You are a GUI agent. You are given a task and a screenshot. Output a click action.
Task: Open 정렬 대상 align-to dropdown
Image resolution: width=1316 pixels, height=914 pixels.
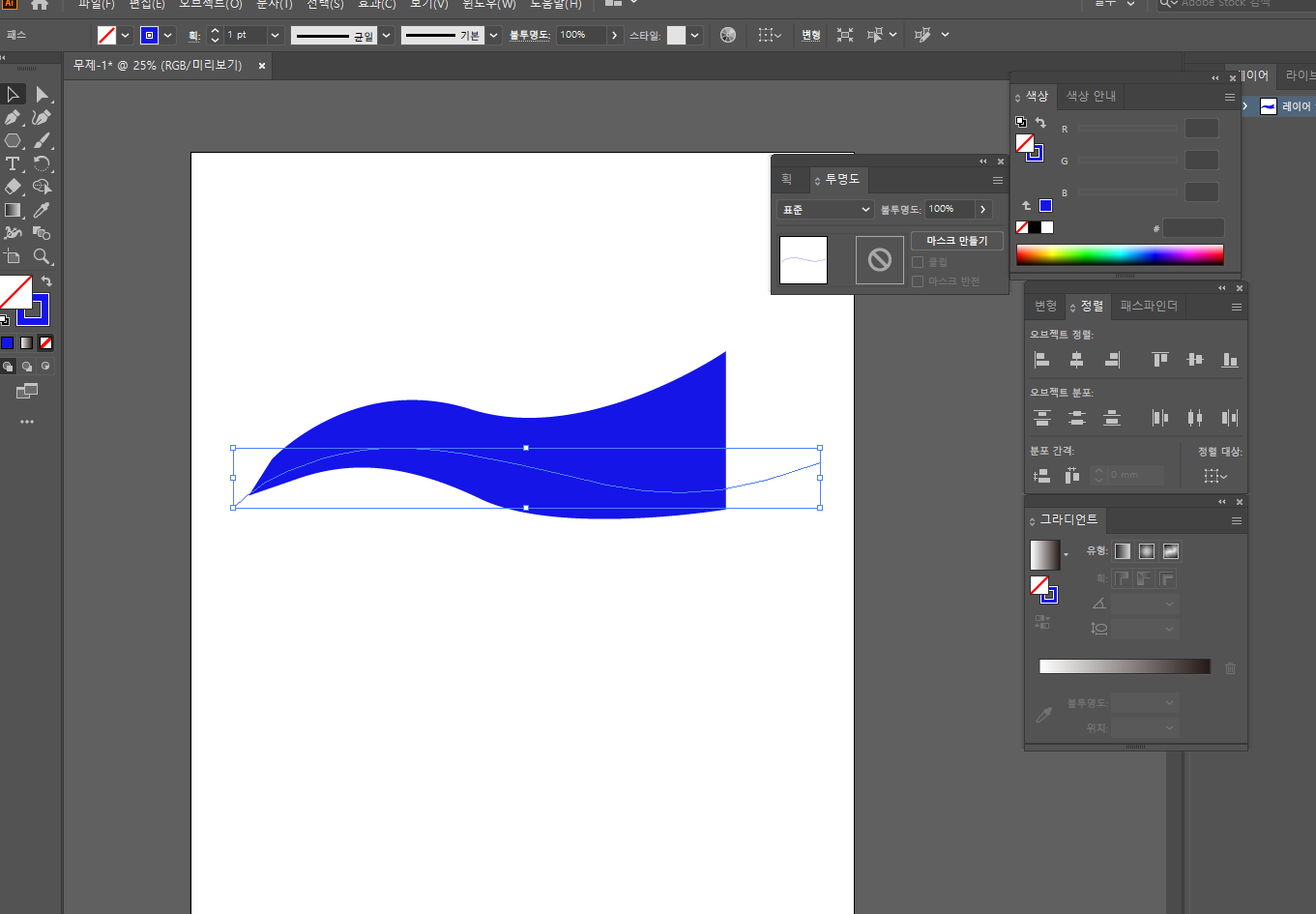(1215, 476)
